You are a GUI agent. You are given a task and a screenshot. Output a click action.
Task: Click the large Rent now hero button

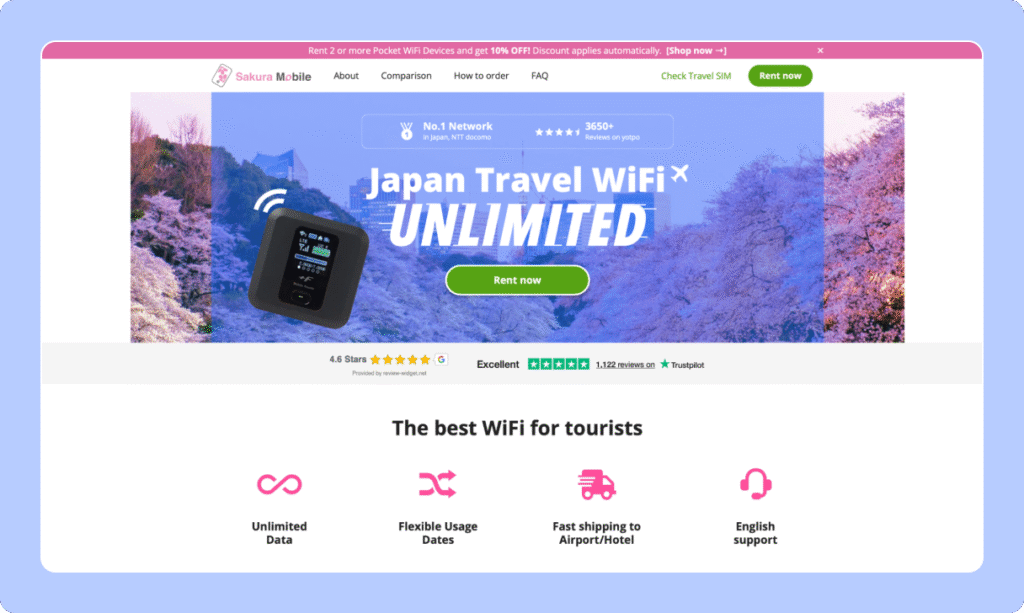(x=517, y=280)
